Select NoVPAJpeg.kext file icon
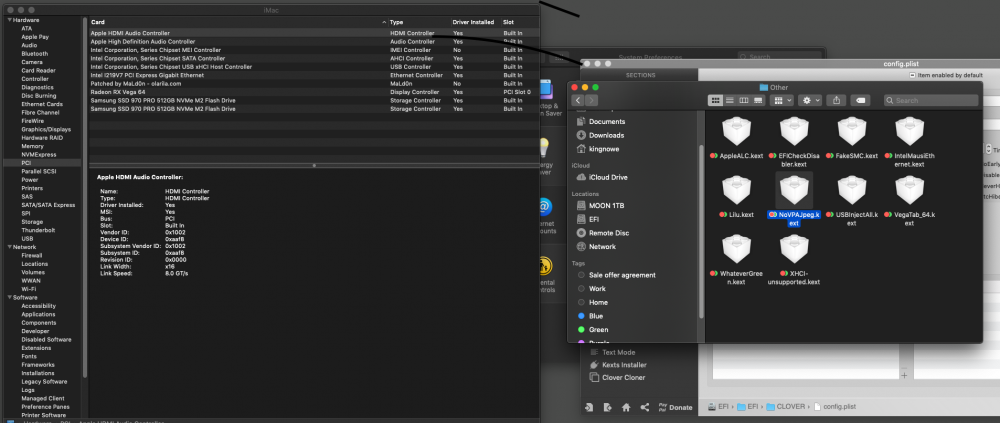1000x423 pixels. 794,190
